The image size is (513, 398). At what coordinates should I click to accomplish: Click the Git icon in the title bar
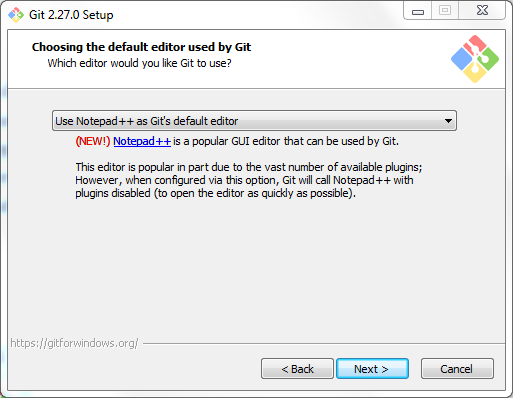pyautogui.click(x=16, y=15)
